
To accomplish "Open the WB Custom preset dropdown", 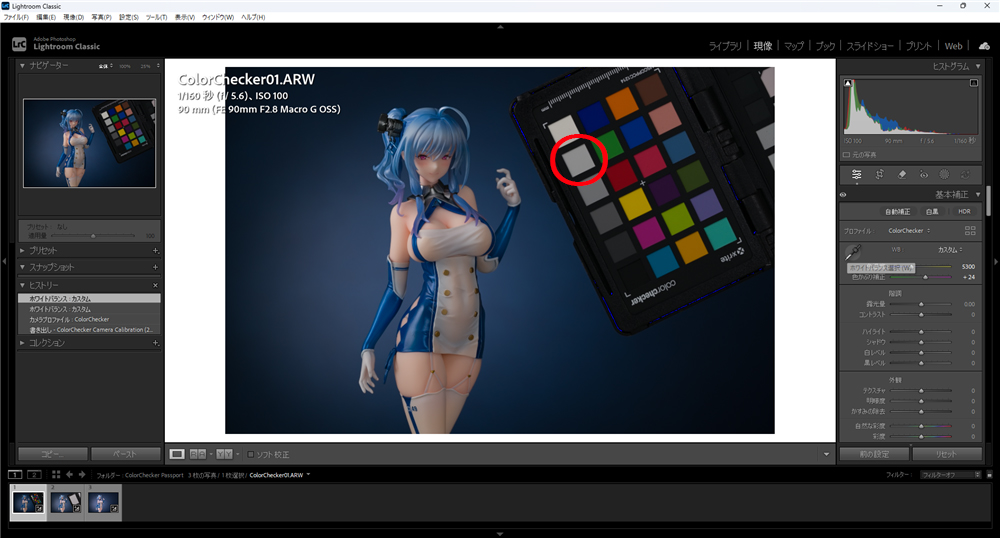I will tap(950, 249).
